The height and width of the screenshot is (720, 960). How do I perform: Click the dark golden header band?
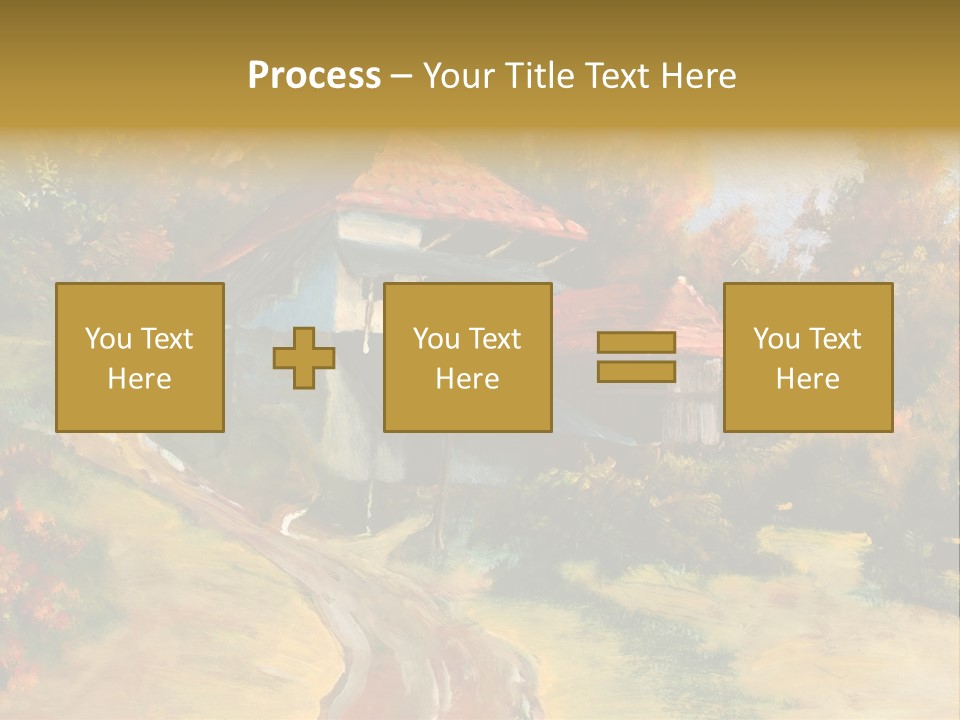(480, 25)
